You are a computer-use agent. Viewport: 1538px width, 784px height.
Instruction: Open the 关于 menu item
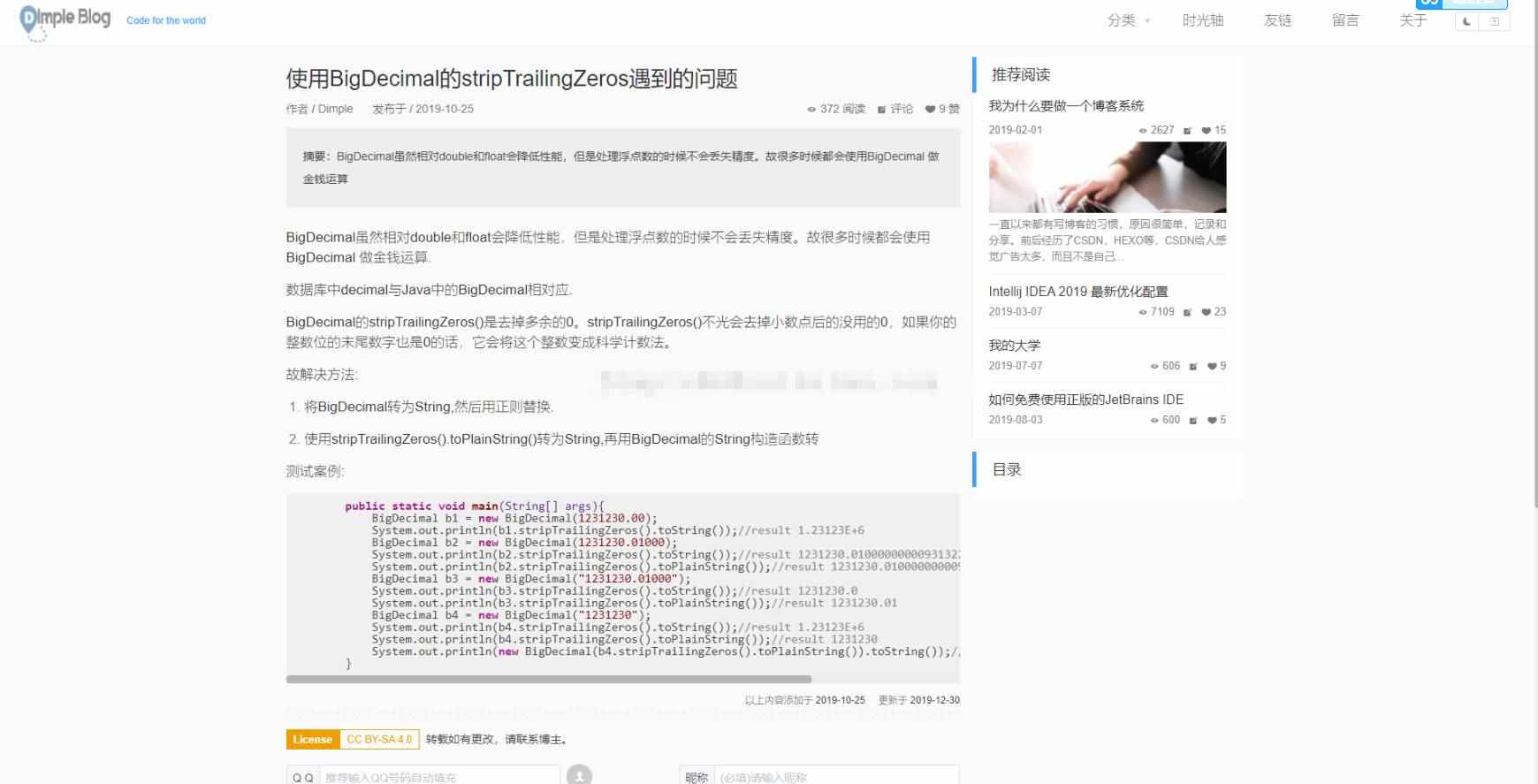[x=1412, y=20]
